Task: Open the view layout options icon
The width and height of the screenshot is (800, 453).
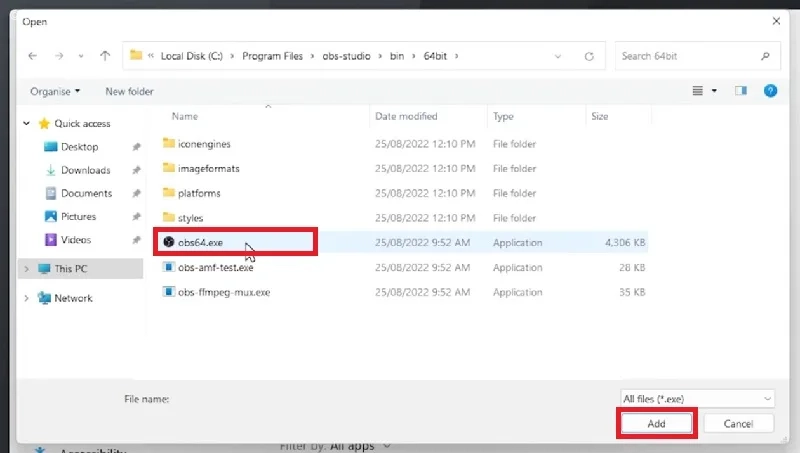Action: (x=699, y=91)
